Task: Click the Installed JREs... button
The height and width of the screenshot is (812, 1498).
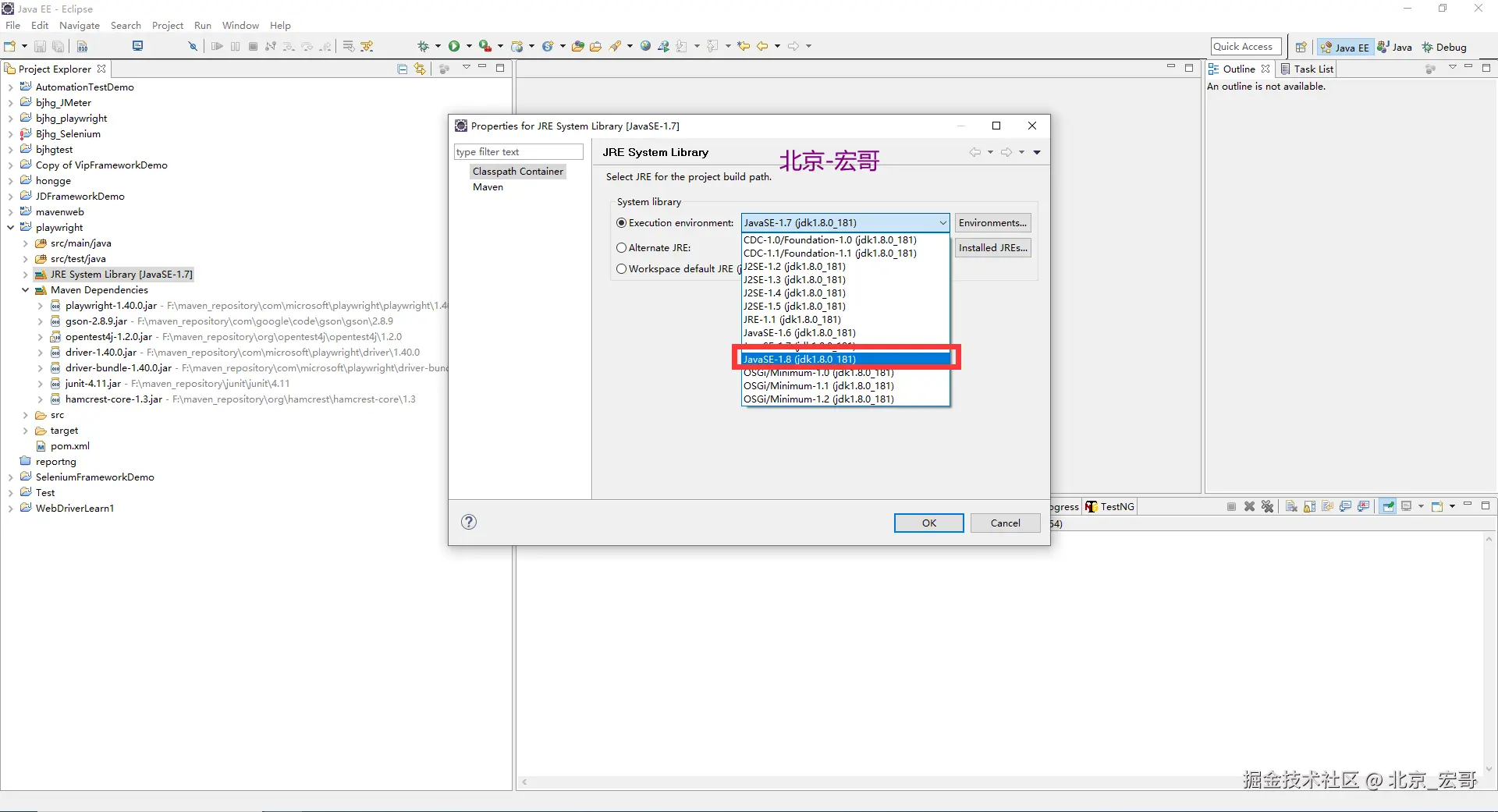Action: tap(992, 247)
